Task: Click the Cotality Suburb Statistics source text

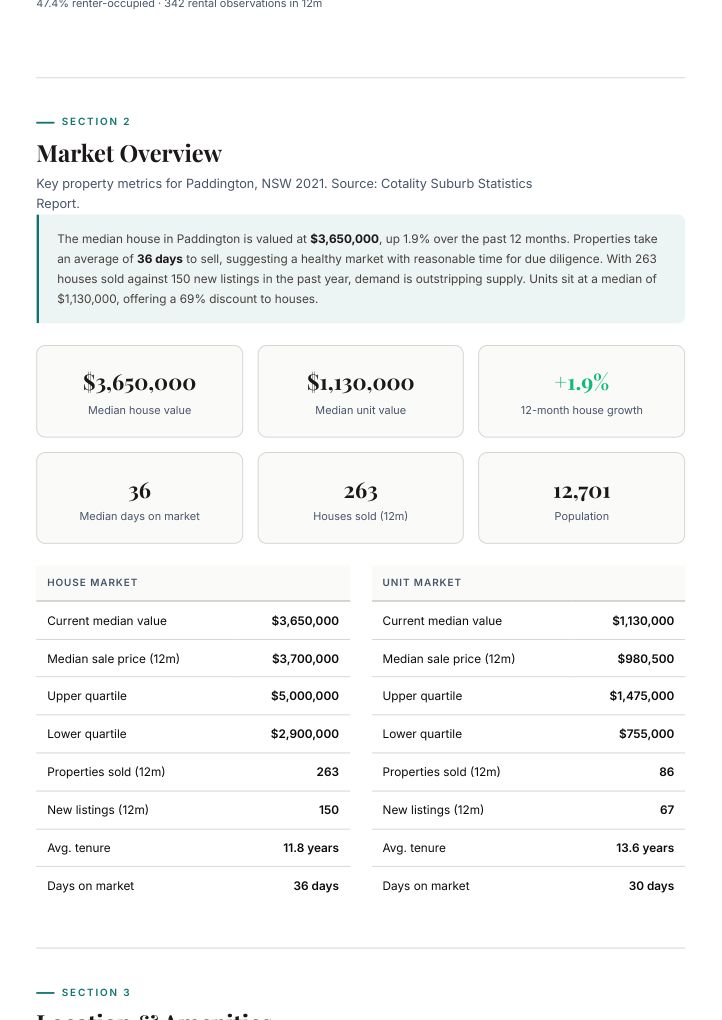Action: (x=284, y=193)
